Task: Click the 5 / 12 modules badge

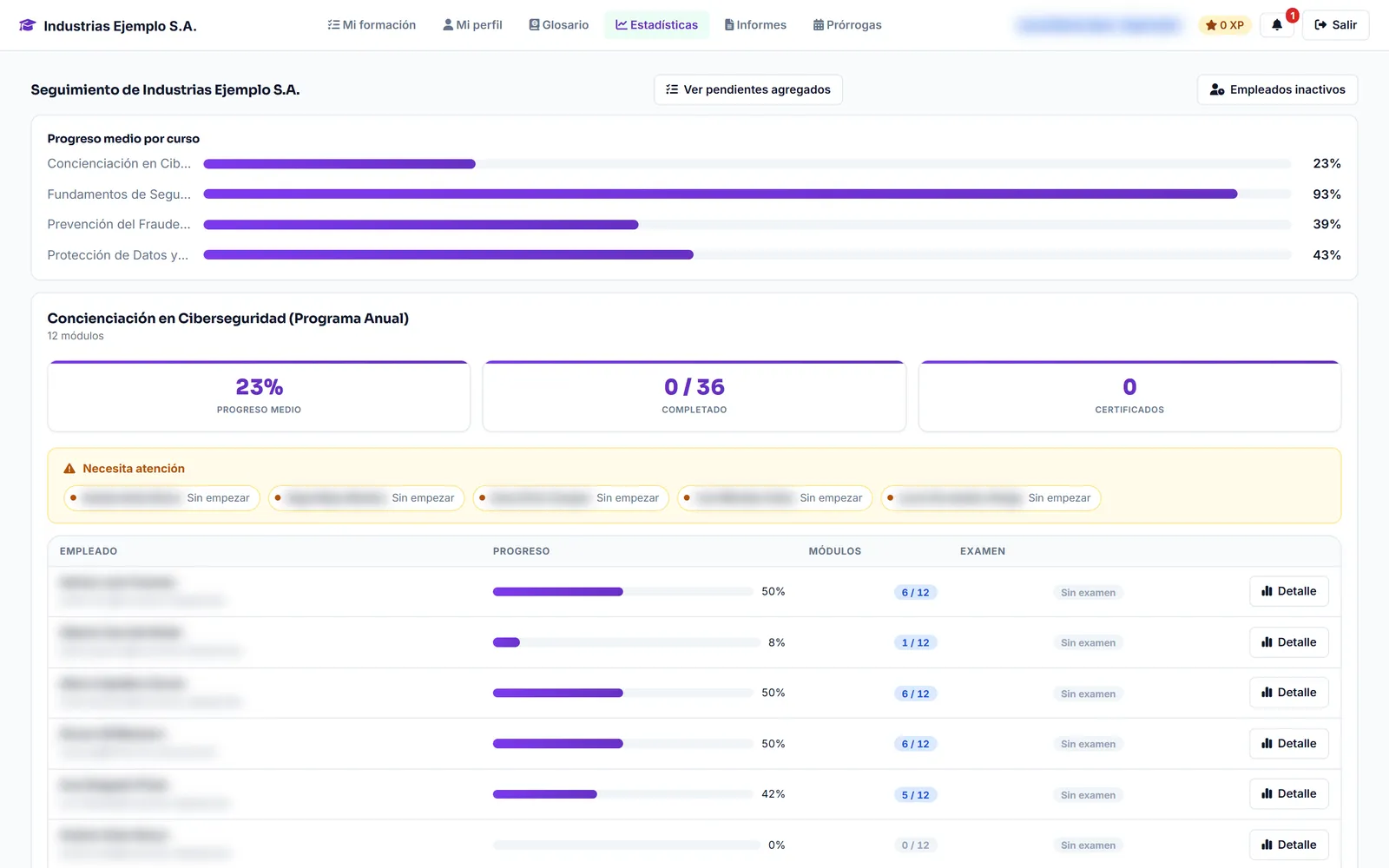Action: pyautogui.click(x=915, y=795)
